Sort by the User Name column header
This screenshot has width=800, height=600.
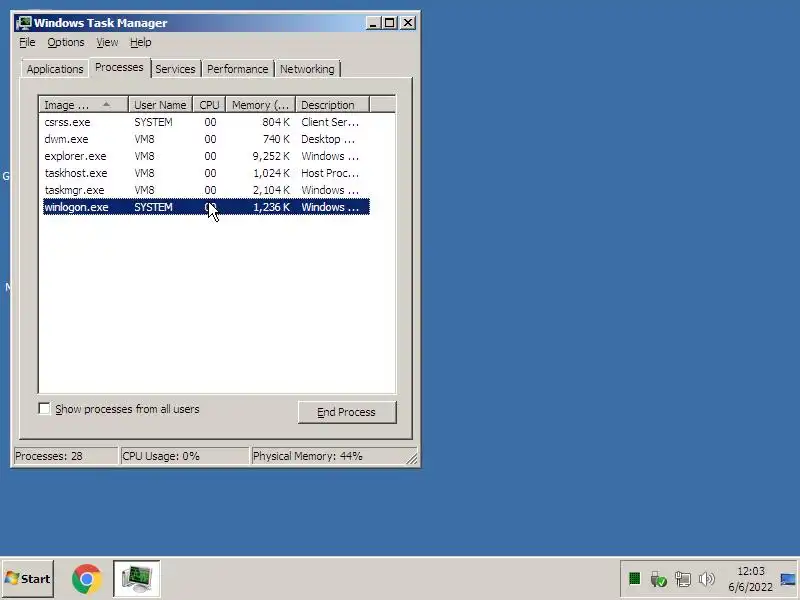(x=160, y=105)
